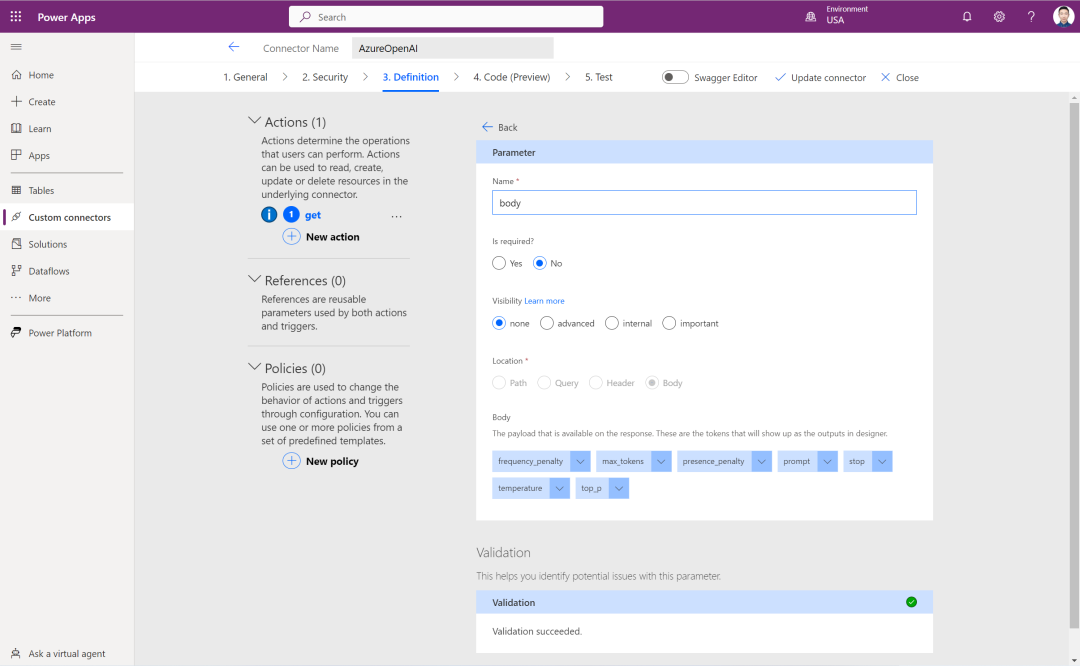The width and height of the screenshot is (1080, 666).
Task: Click the Tables grid icon
Action: [17, 190]
